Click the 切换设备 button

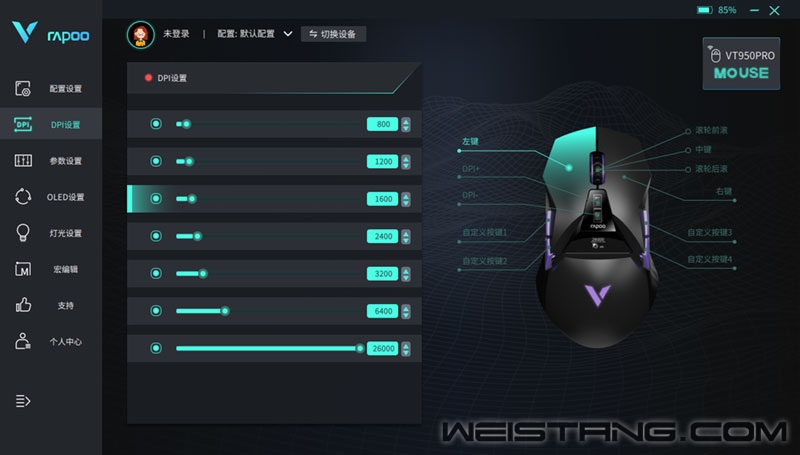(x=333, y=34)
